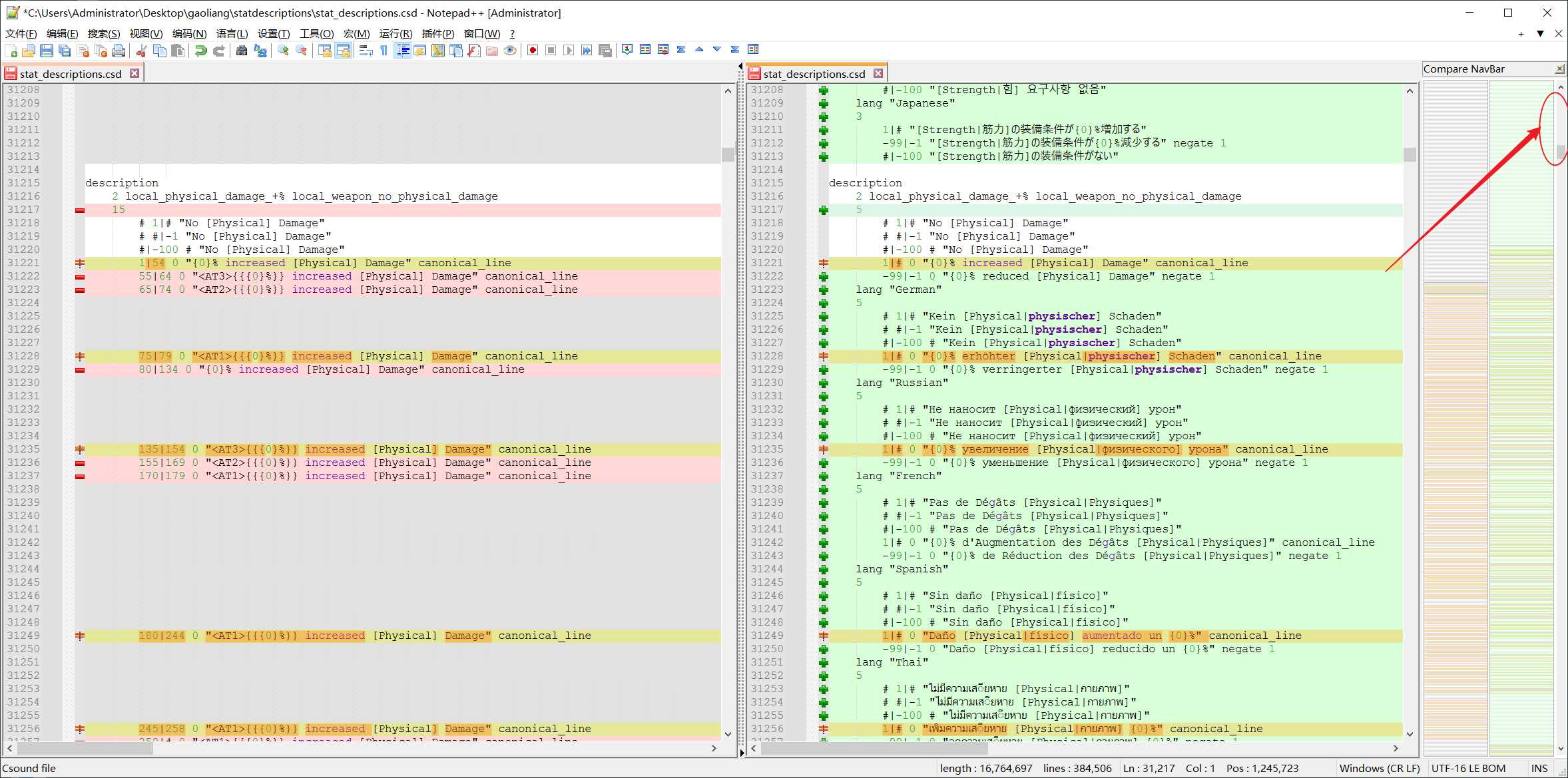1568x778 pixels.
Task: Close the right stat_descriptions.csd tab
Action: [878, 73]
